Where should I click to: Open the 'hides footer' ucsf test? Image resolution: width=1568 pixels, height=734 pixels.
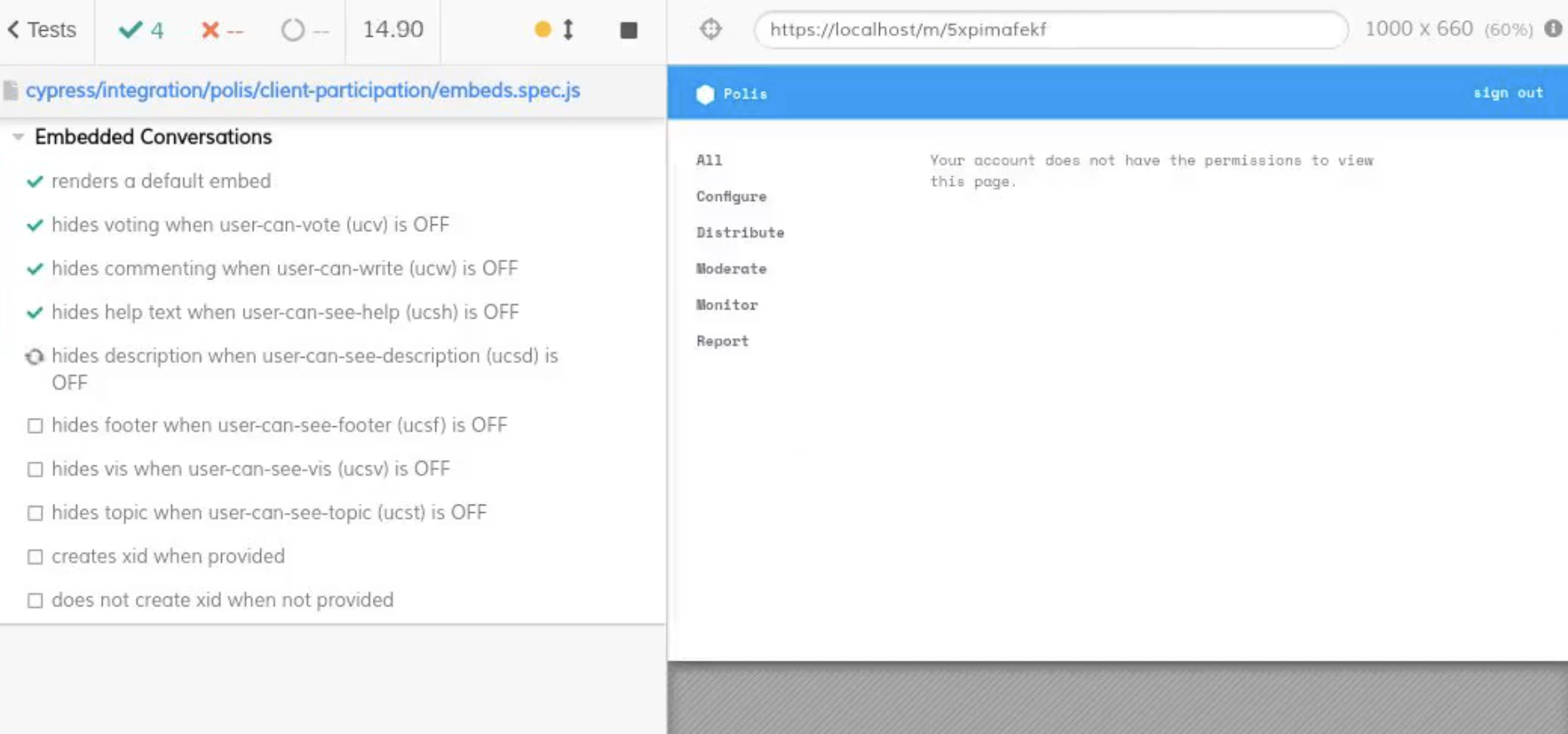pyautogui.click(x=279, y=425)
